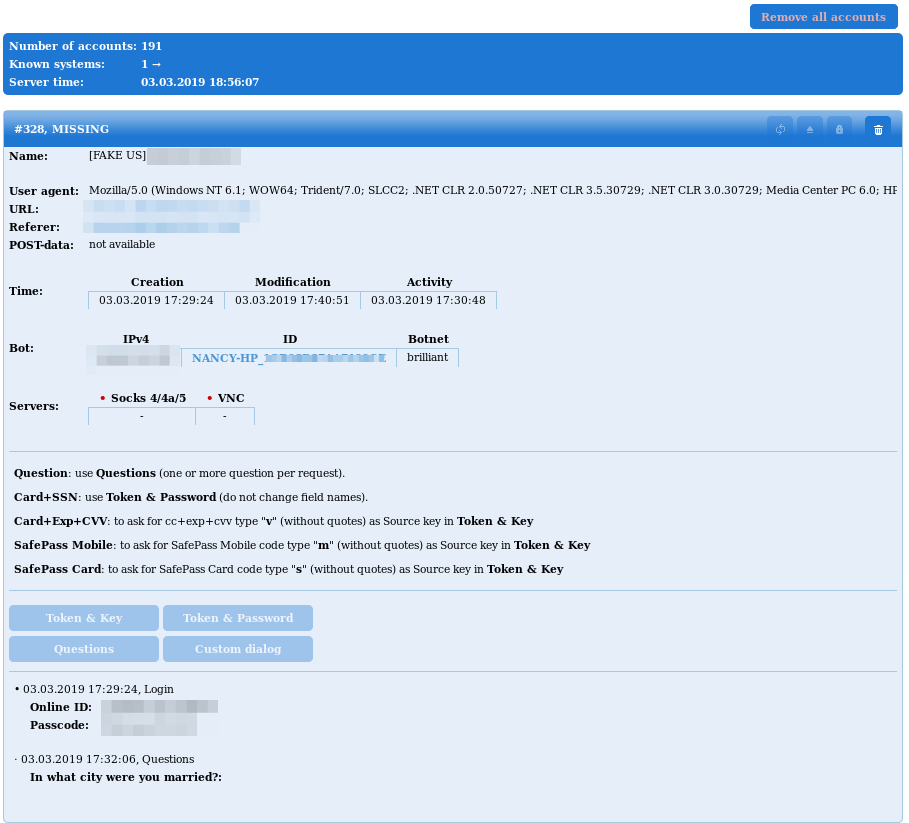Click the refresh icon in account #328 header
Screen dimensions: 909x823
(780, 129)
